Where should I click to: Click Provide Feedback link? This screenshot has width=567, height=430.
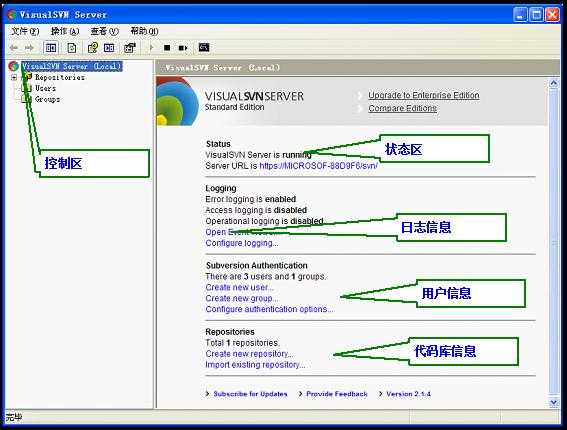coord(337,394)
